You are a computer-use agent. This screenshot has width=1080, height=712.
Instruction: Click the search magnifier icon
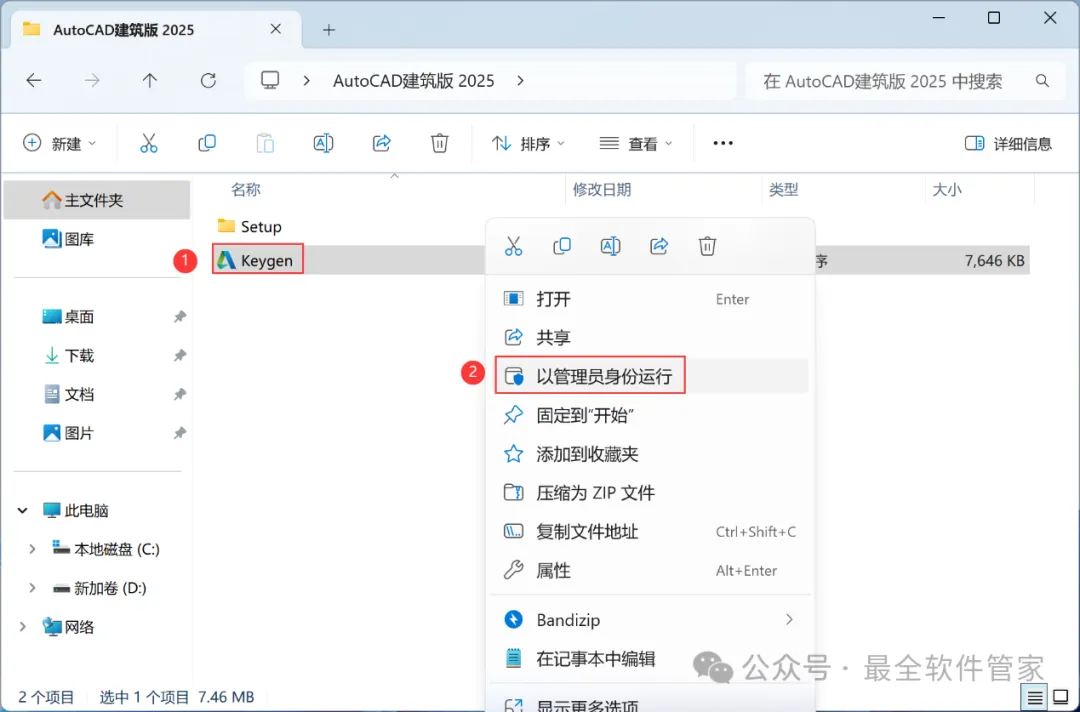[1042, 81]
